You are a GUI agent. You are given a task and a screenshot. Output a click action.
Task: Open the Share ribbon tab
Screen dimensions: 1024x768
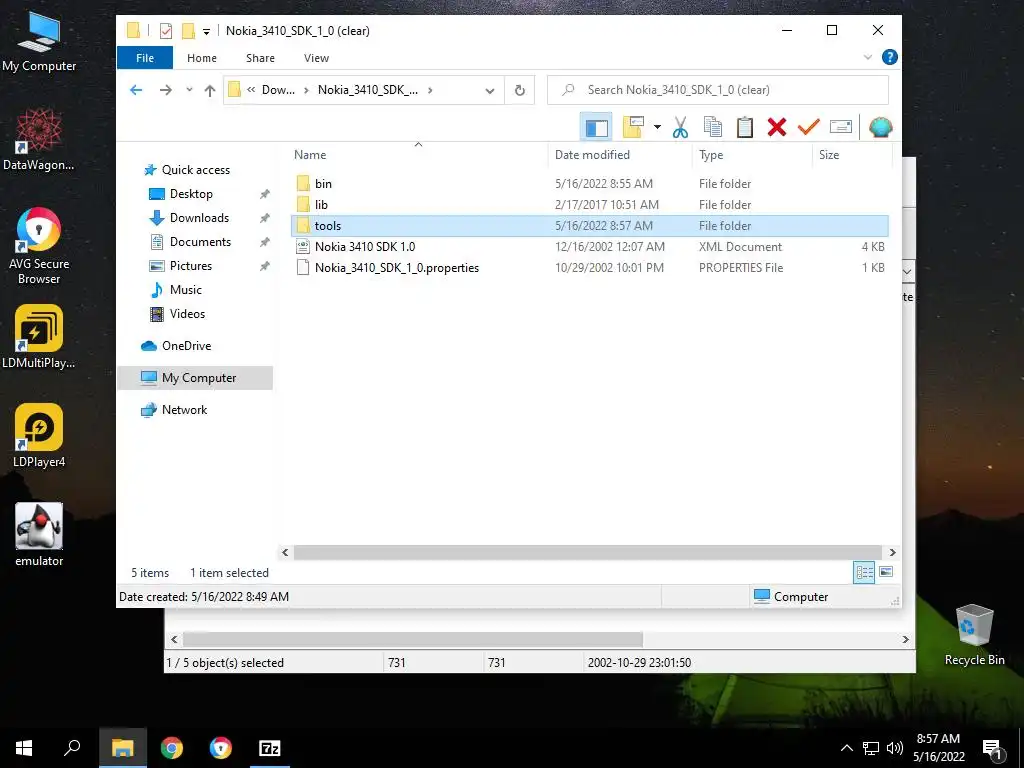click(x=260, y=58)
